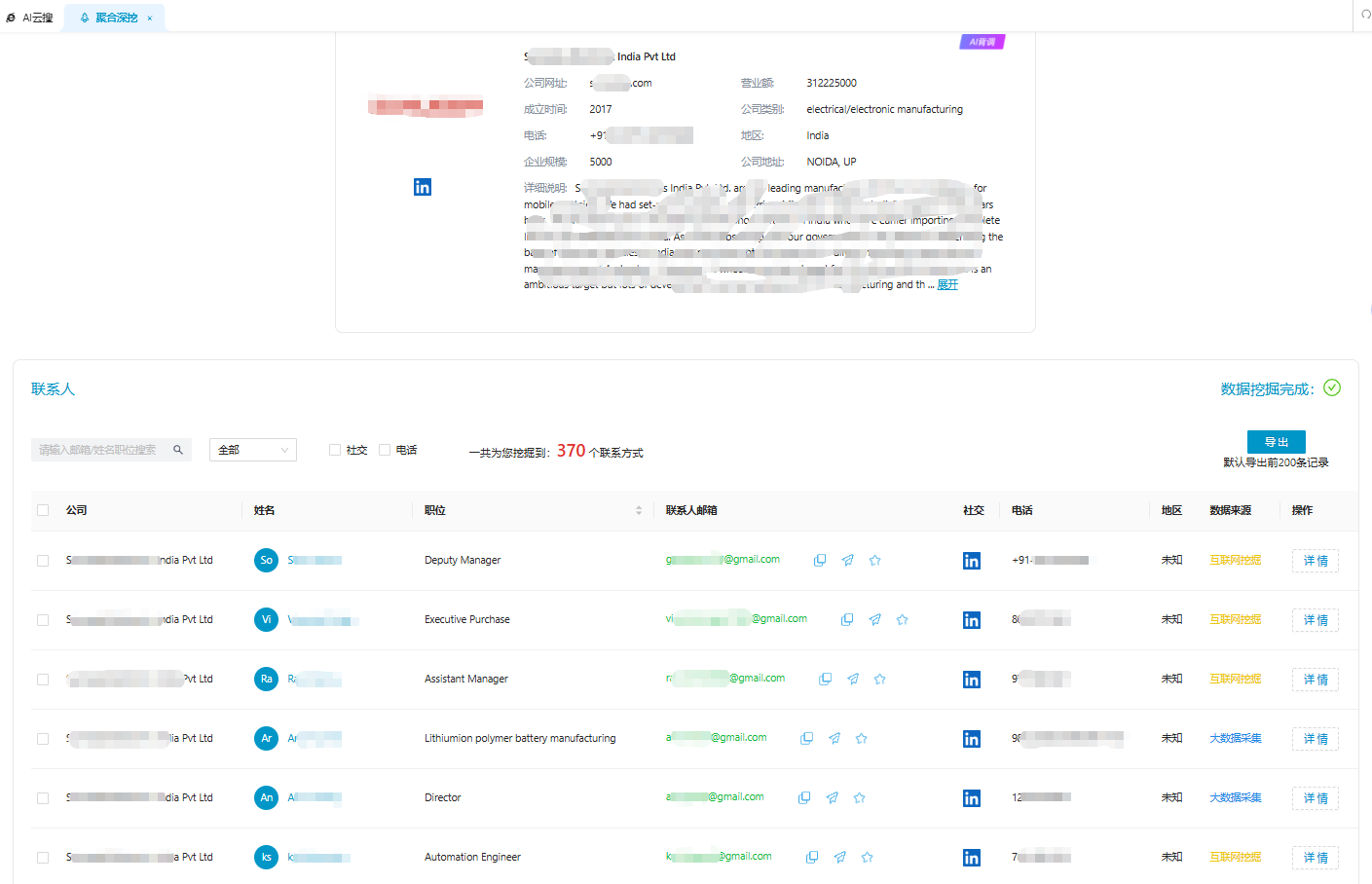The height and width of the screenshot is (884, 1372).
Task: Sort by the 职位 column arrows
Action: coord(639,510)
